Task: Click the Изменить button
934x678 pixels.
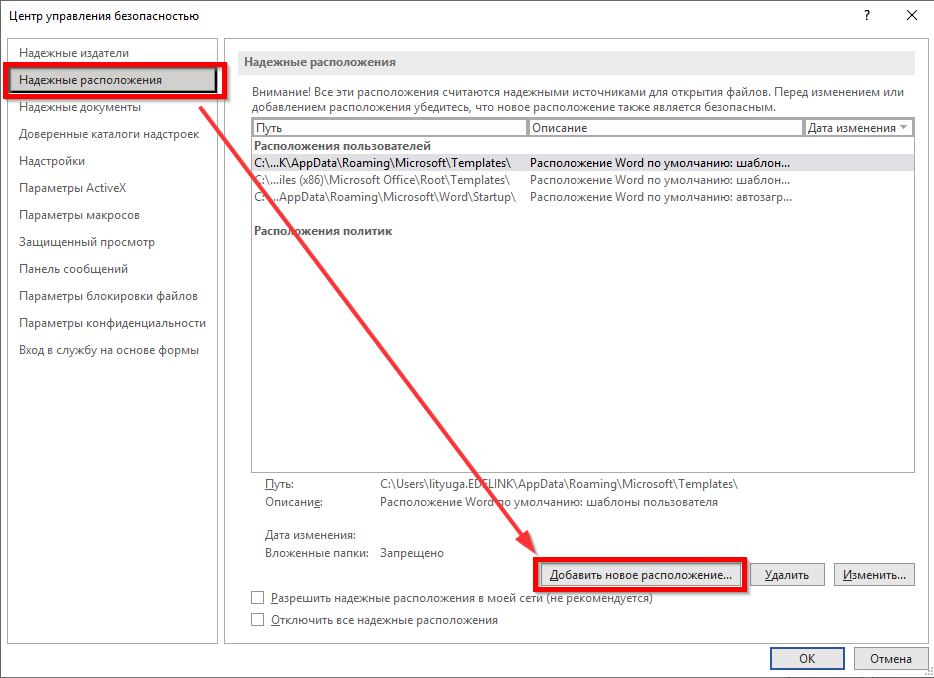Action: (x=874, y=575)
